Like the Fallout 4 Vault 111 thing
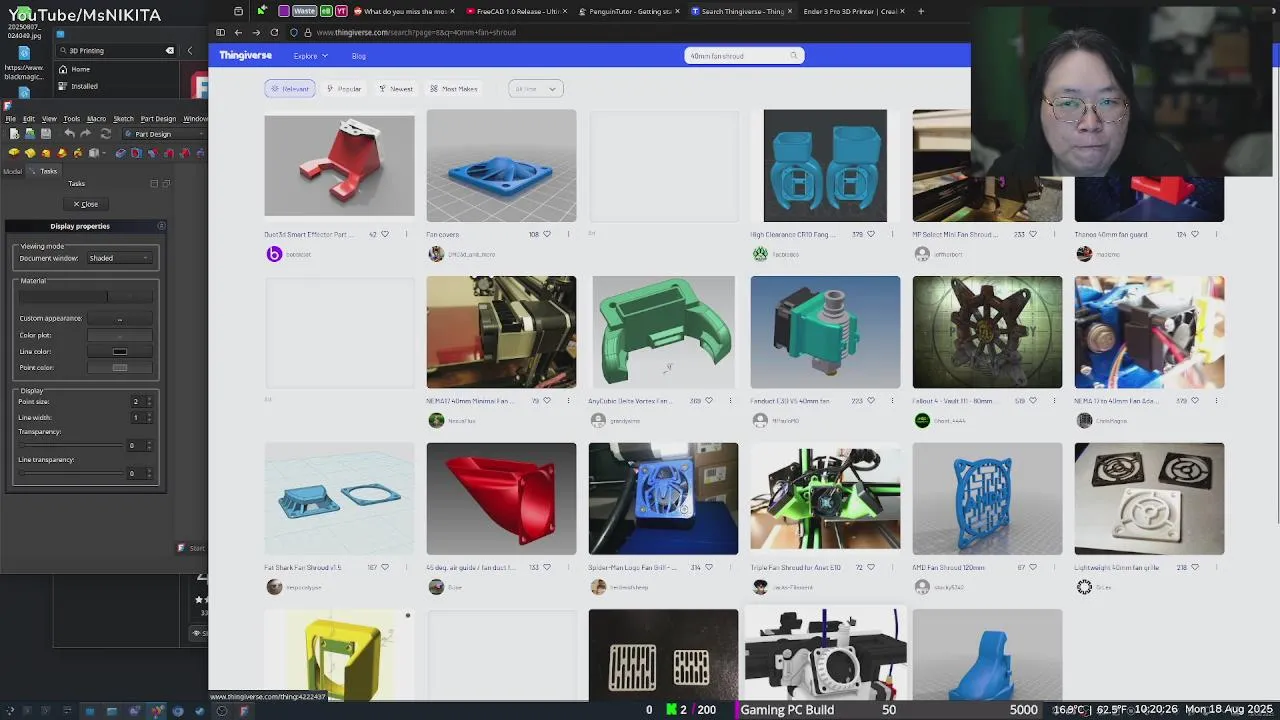The image size is (1280, 720). coord(1033,401)
